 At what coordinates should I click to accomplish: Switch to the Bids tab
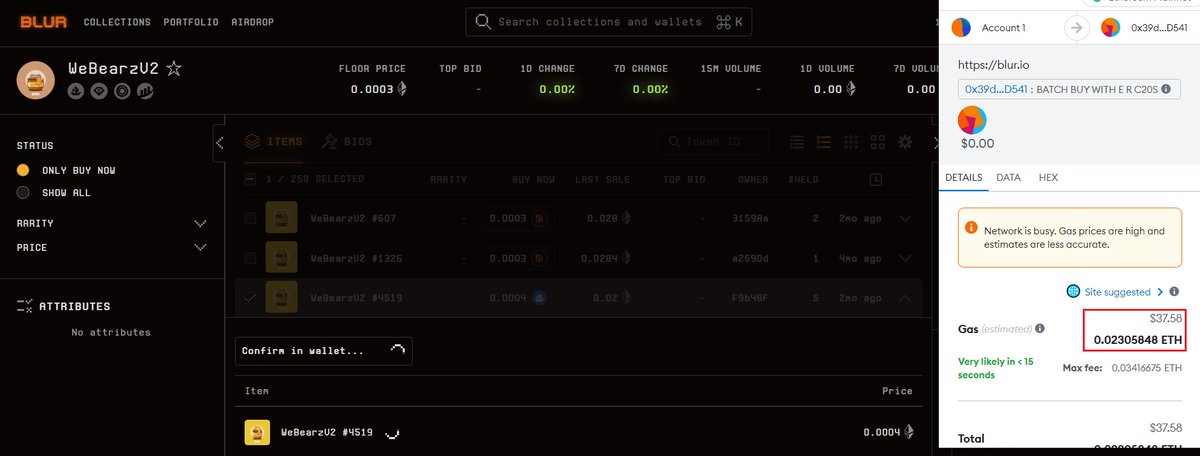tap(347, 142)
